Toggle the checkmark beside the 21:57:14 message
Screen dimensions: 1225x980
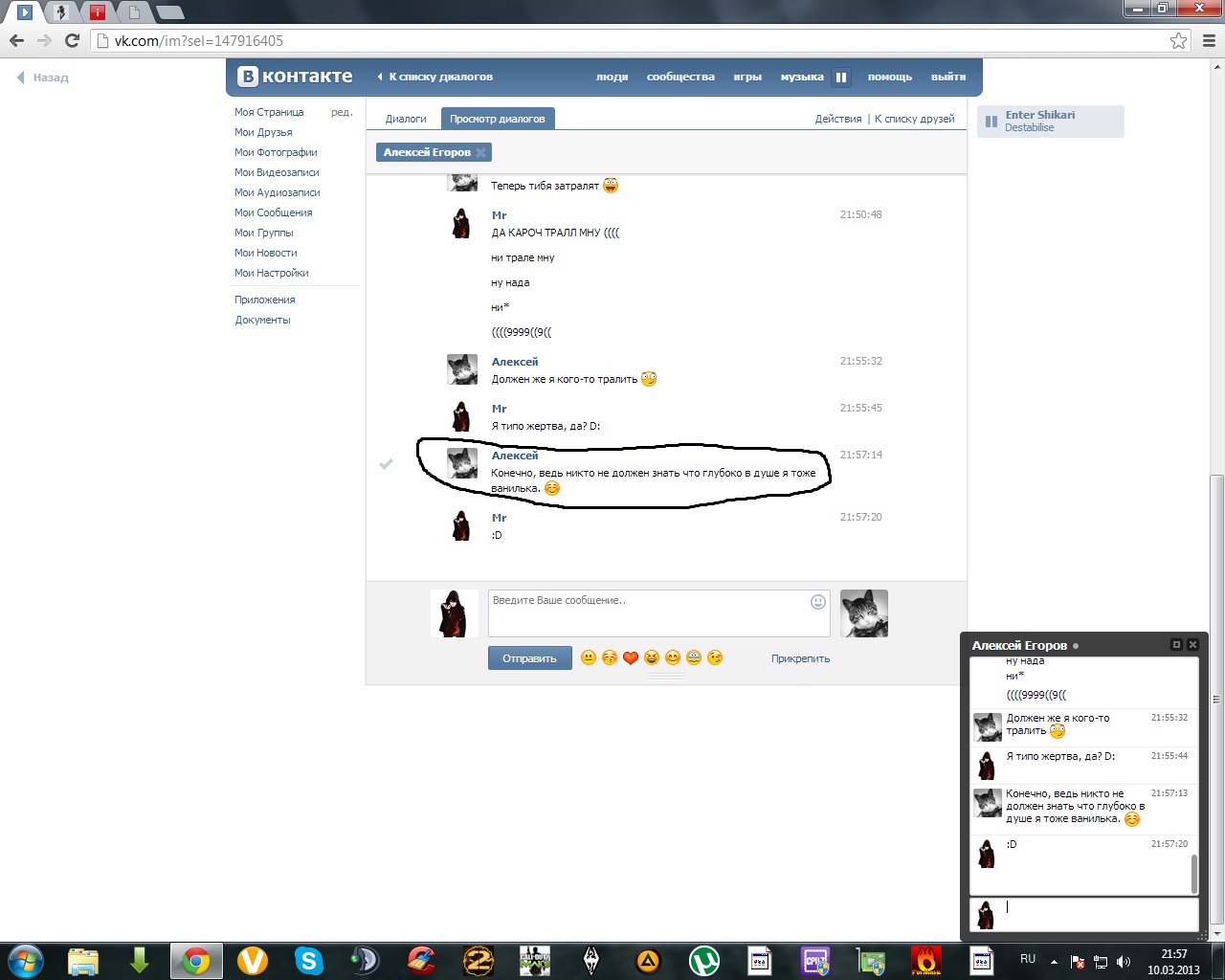coord(386,464)
